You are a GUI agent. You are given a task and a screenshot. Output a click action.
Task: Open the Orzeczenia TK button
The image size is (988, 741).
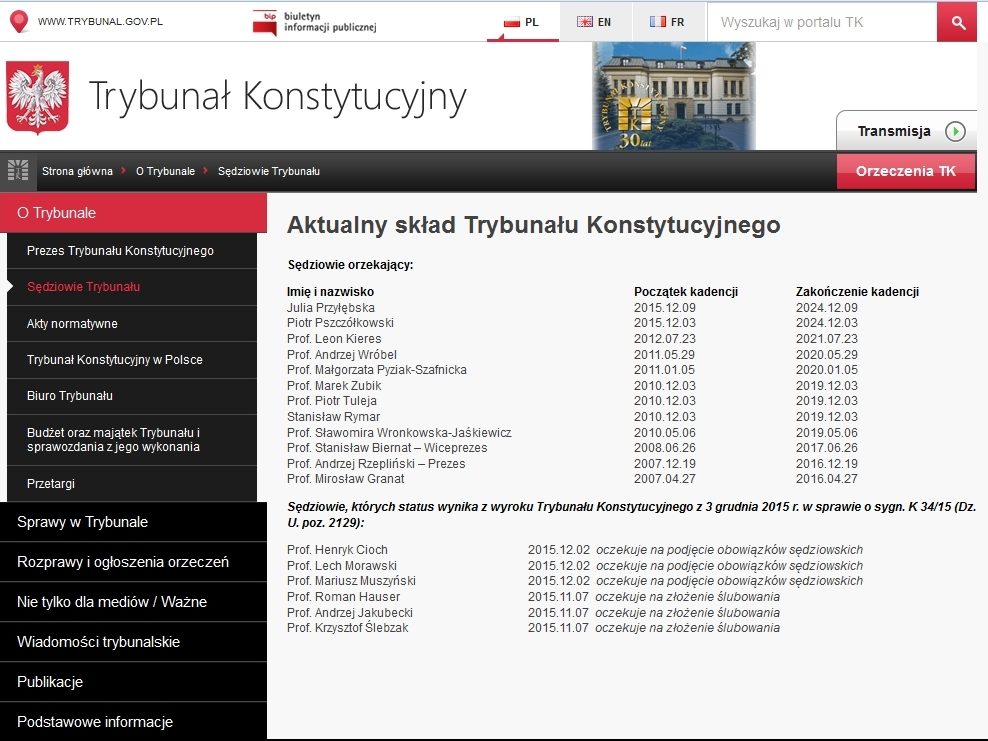coord(905,171)
